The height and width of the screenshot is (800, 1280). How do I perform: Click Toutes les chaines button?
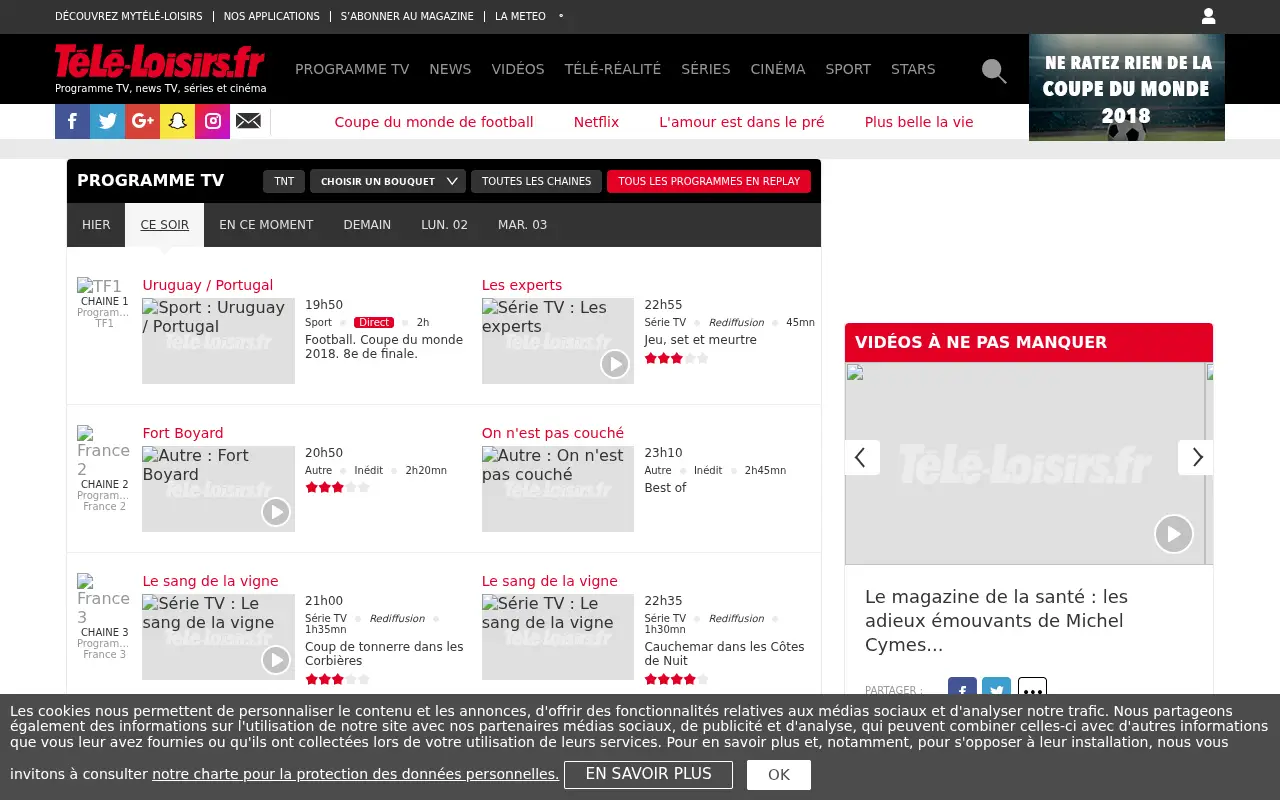(536, 181)
